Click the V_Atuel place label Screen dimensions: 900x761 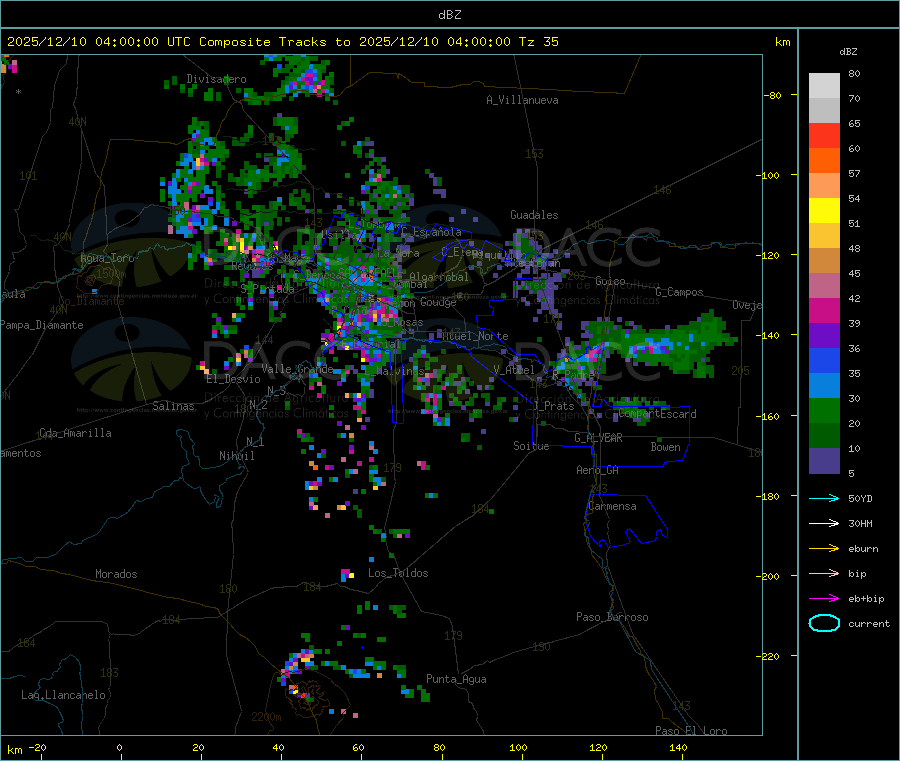pyautogui.click(x=513, y=370)
